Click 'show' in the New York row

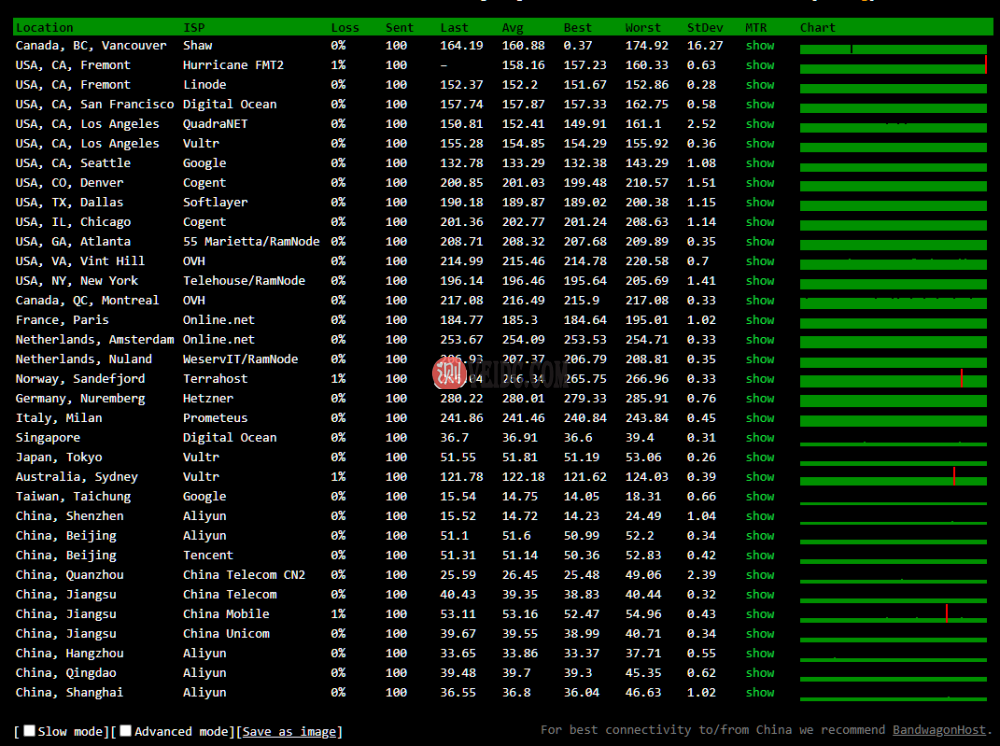(760, 281)
